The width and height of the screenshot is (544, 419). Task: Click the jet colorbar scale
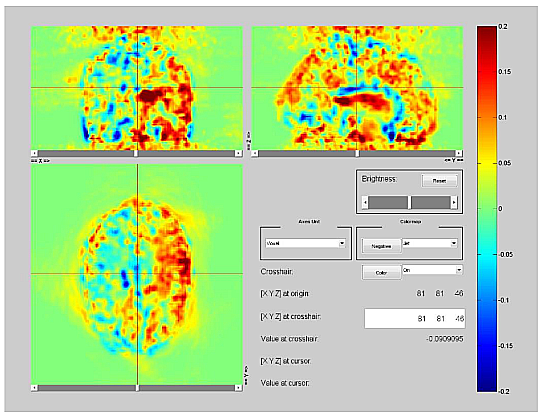(487, 209)
